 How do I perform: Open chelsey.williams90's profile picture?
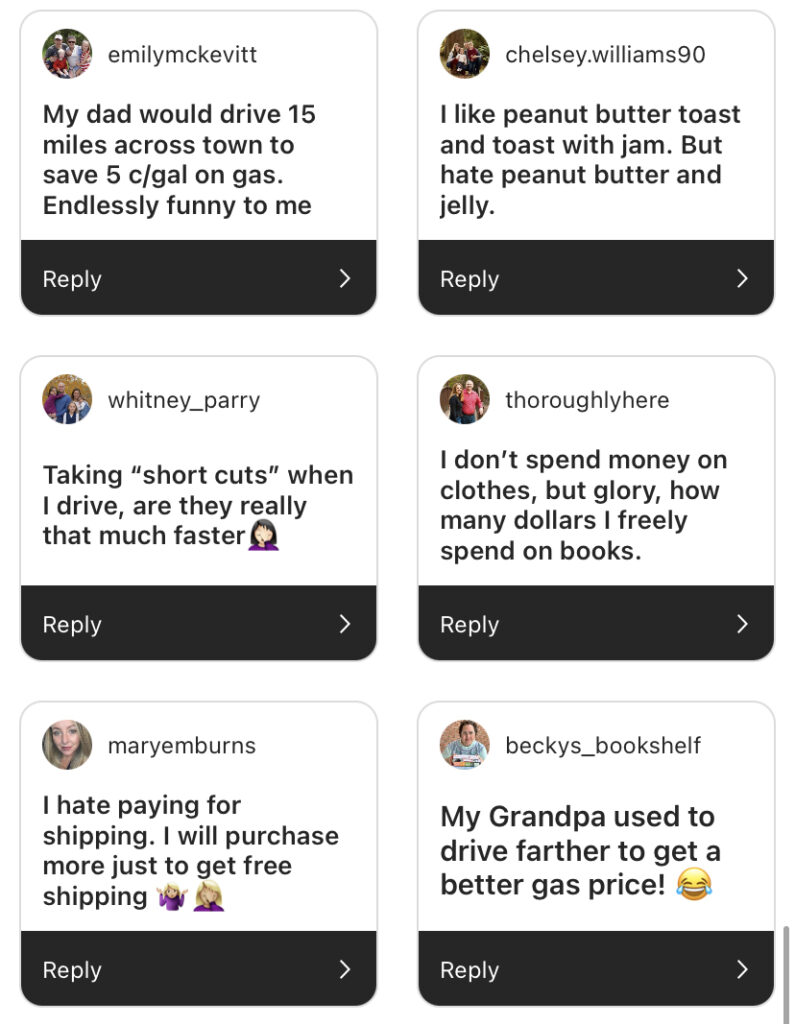[464, 54]
